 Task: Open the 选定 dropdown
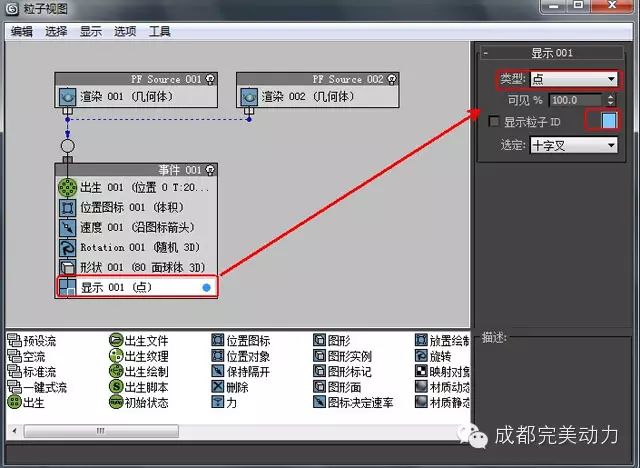(x=574, y=145)
